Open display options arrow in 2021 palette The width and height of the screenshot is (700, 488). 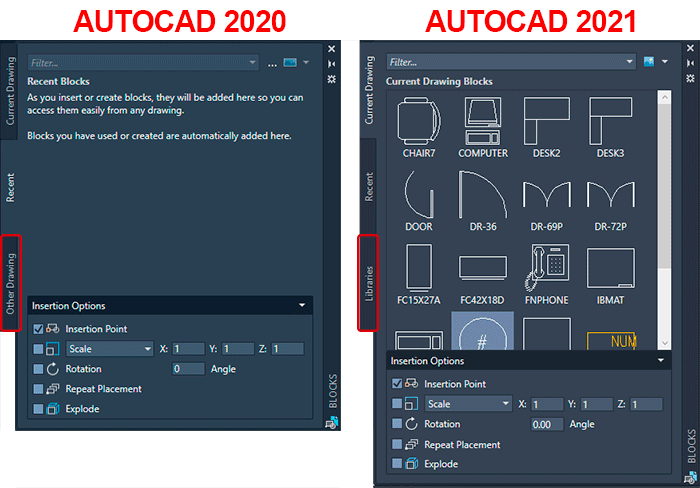click(x=665, y=62)
